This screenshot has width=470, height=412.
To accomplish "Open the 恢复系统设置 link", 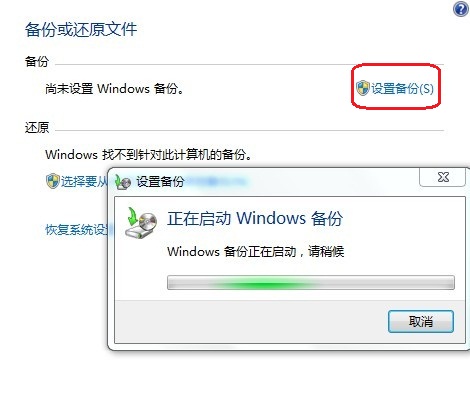I will click(76, 230).
